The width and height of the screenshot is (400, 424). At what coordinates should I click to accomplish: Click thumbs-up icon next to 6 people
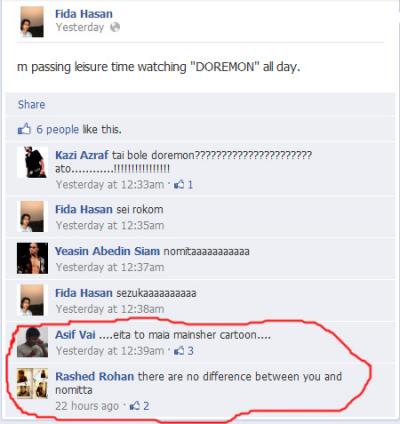coord(24,129)
